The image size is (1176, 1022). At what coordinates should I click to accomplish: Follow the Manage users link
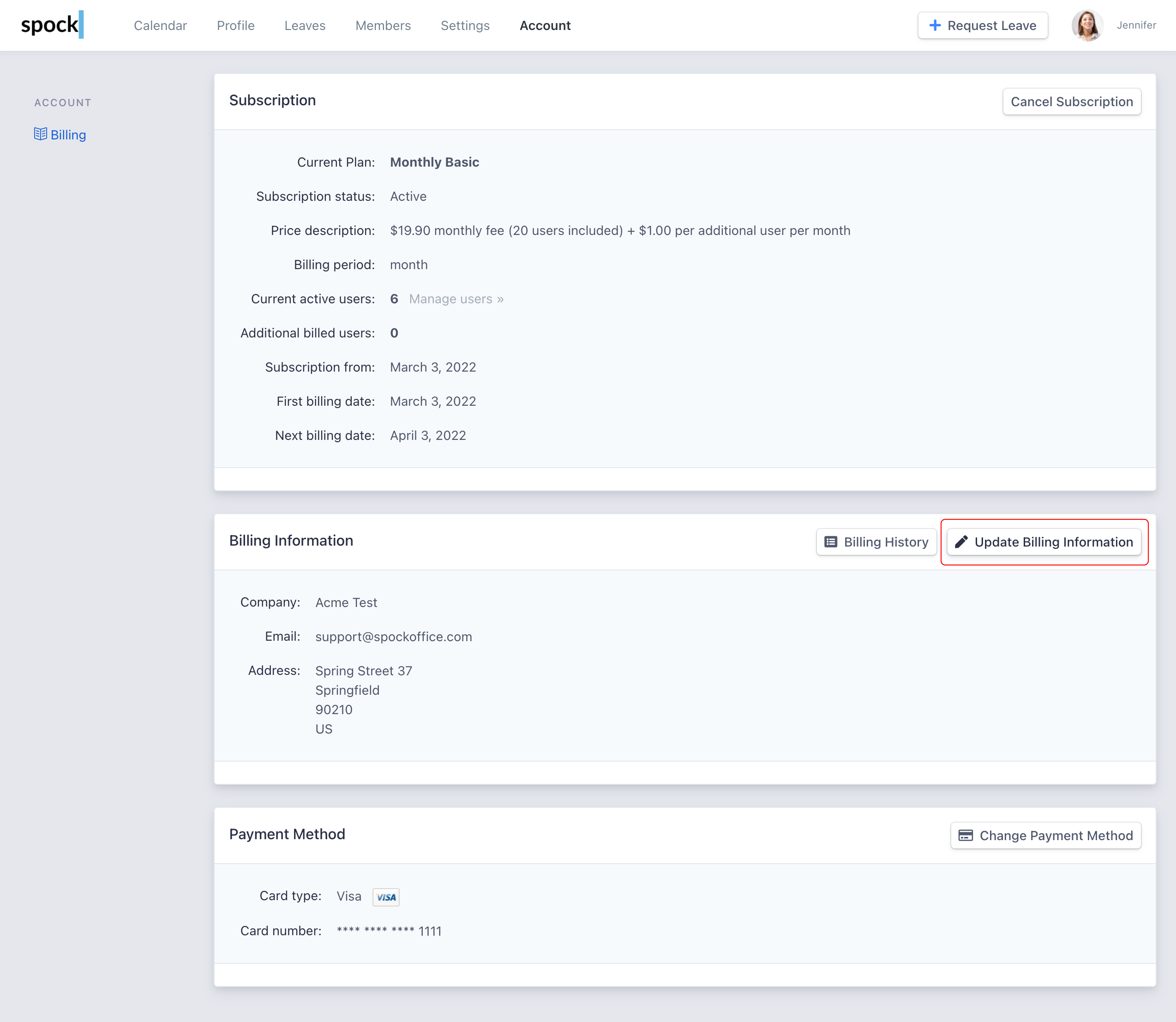click(456, 299)
